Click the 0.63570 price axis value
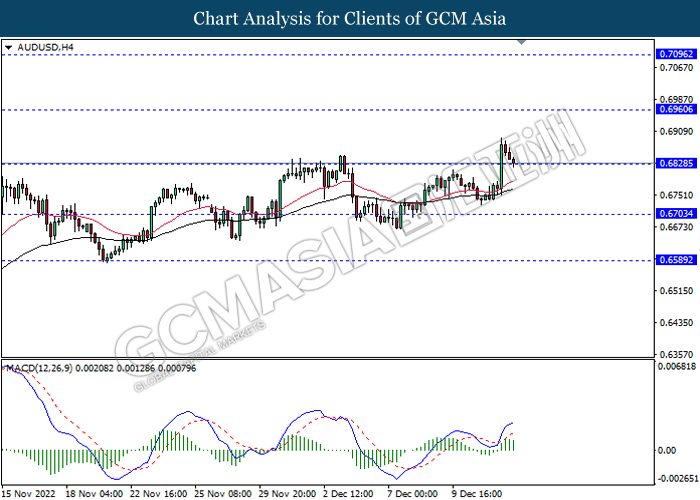 676,354
